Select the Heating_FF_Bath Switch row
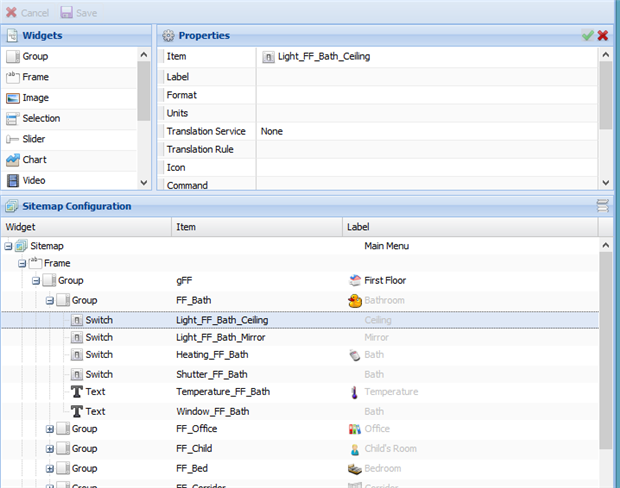This screenshot has width=620, height=488. (212, 355)
